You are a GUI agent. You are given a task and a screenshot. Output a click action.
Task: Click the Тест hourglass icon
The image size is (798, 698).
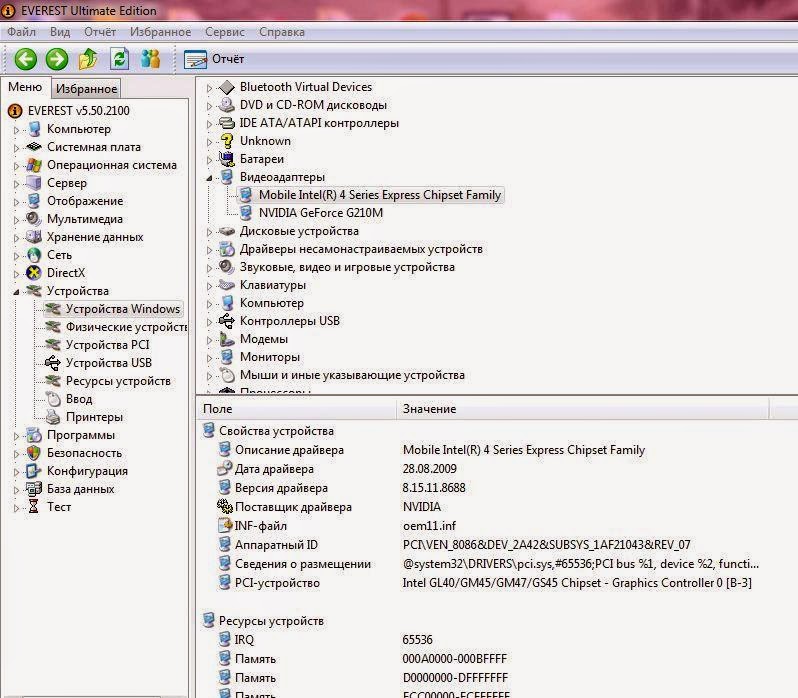(34, 507)
